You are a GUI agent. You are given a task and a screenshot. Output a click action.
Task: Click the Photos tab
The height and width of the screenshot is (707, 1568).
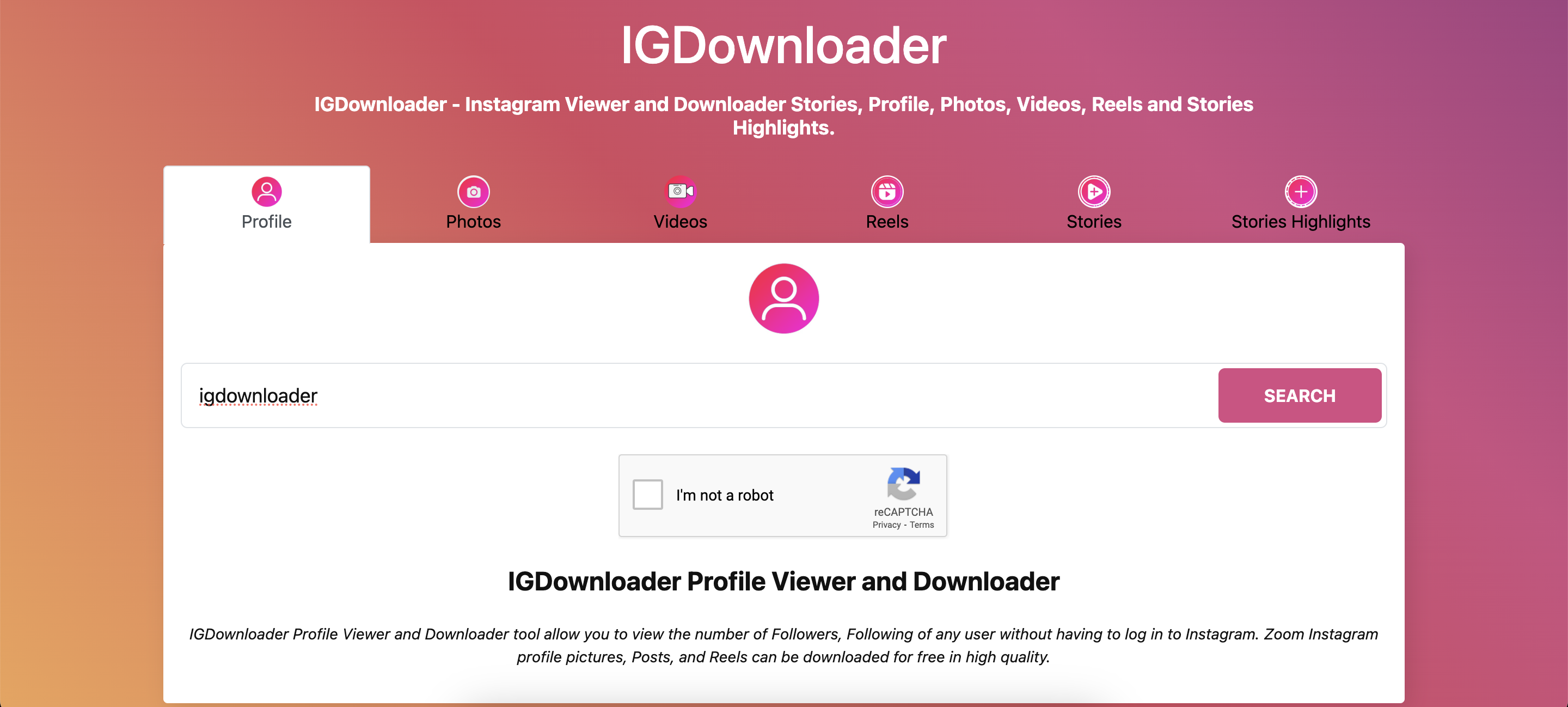[473, 204]
